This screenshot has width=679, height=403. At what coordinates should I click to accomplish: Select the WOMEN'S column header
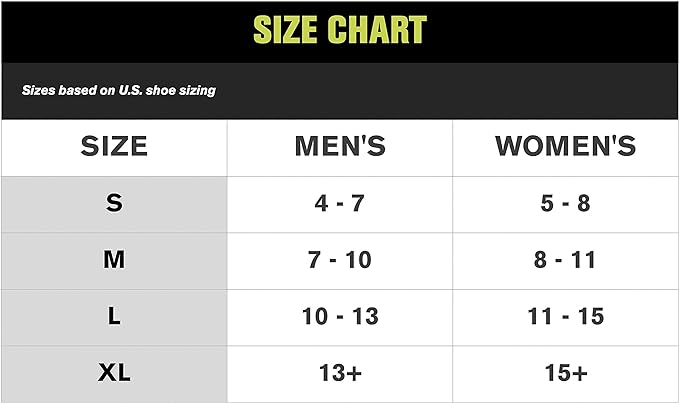pyautogui.click(x=566, y=146)
